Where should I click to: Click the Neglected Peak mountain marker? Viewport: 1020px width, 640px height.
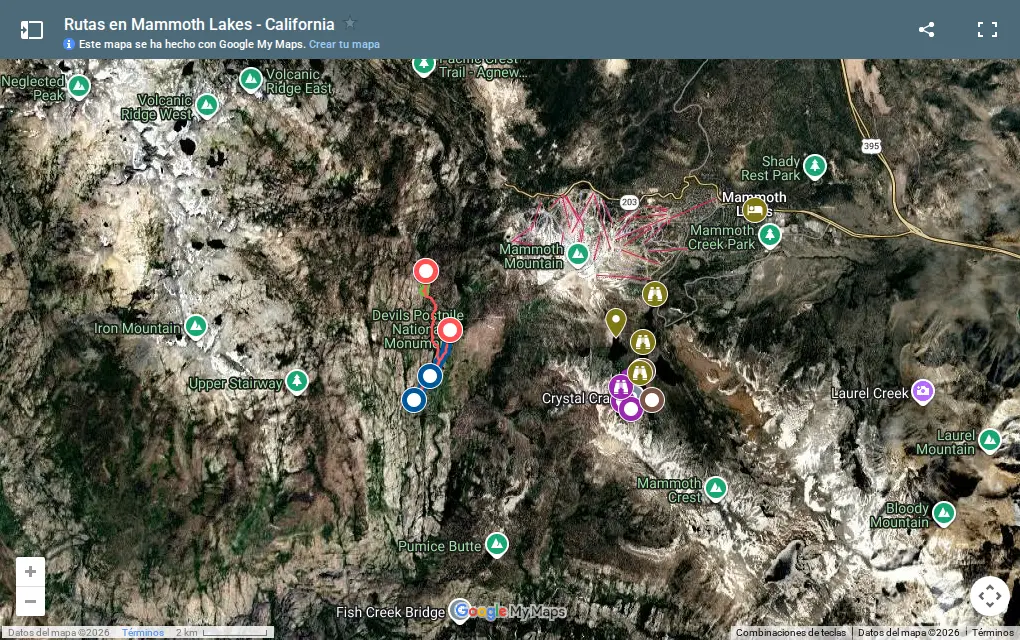[79, 86]
